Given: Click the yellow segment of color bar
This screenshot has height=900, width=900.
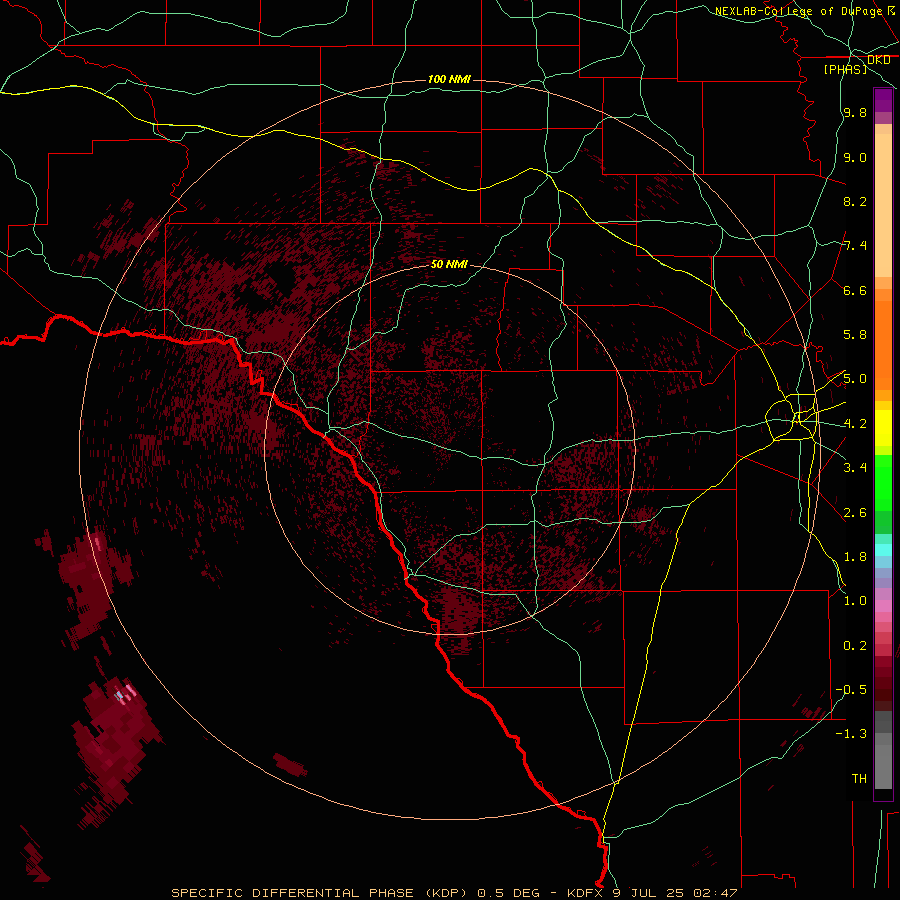Looking at the screenshot, I should coord(883,428).
